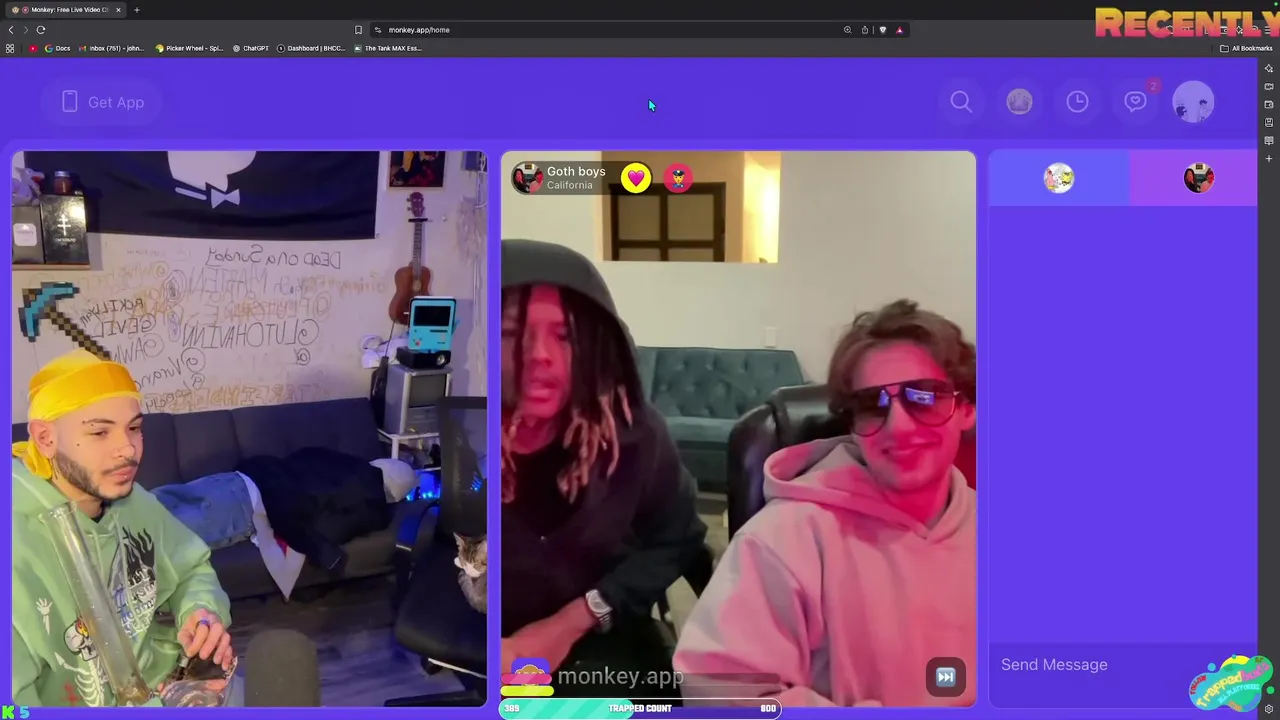Open sidebar settings gear icon
The image size is (1280, 720).
point(1269,709)
